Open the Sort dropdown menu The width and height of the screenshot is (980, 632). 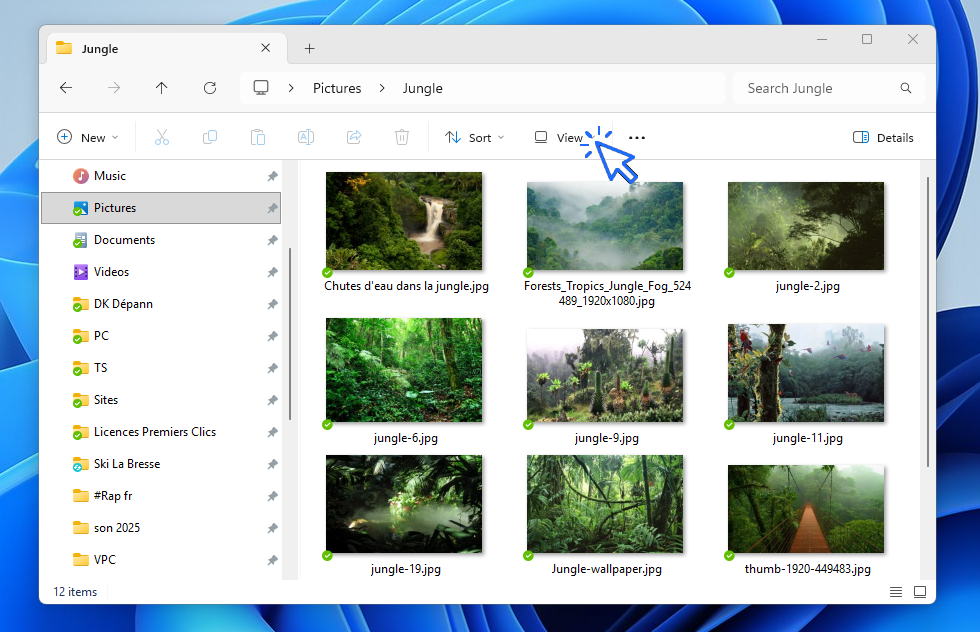click(475, 138)
